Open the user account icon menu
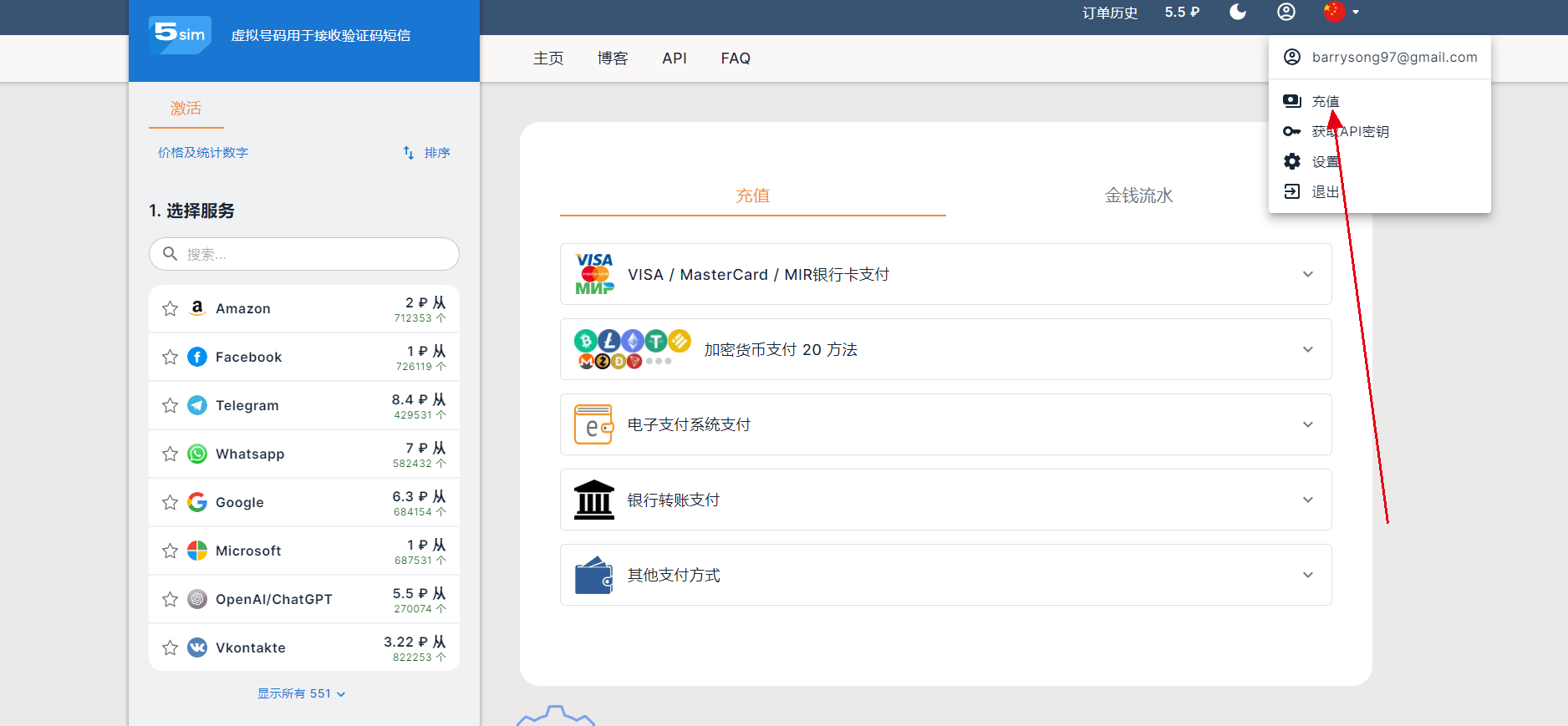1568x726 pixels. tap(1286, 12)
